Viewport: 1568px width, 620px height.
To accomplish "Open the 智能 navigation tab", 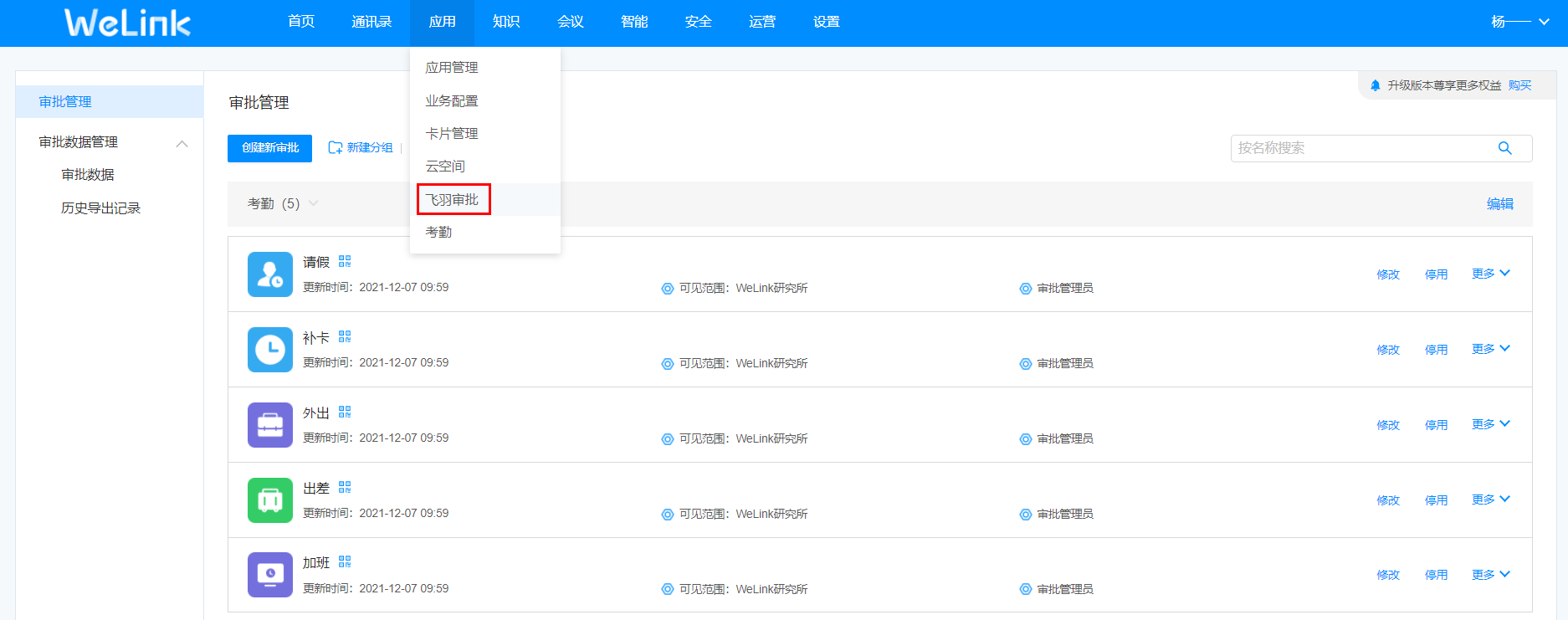I will [634, 22].
